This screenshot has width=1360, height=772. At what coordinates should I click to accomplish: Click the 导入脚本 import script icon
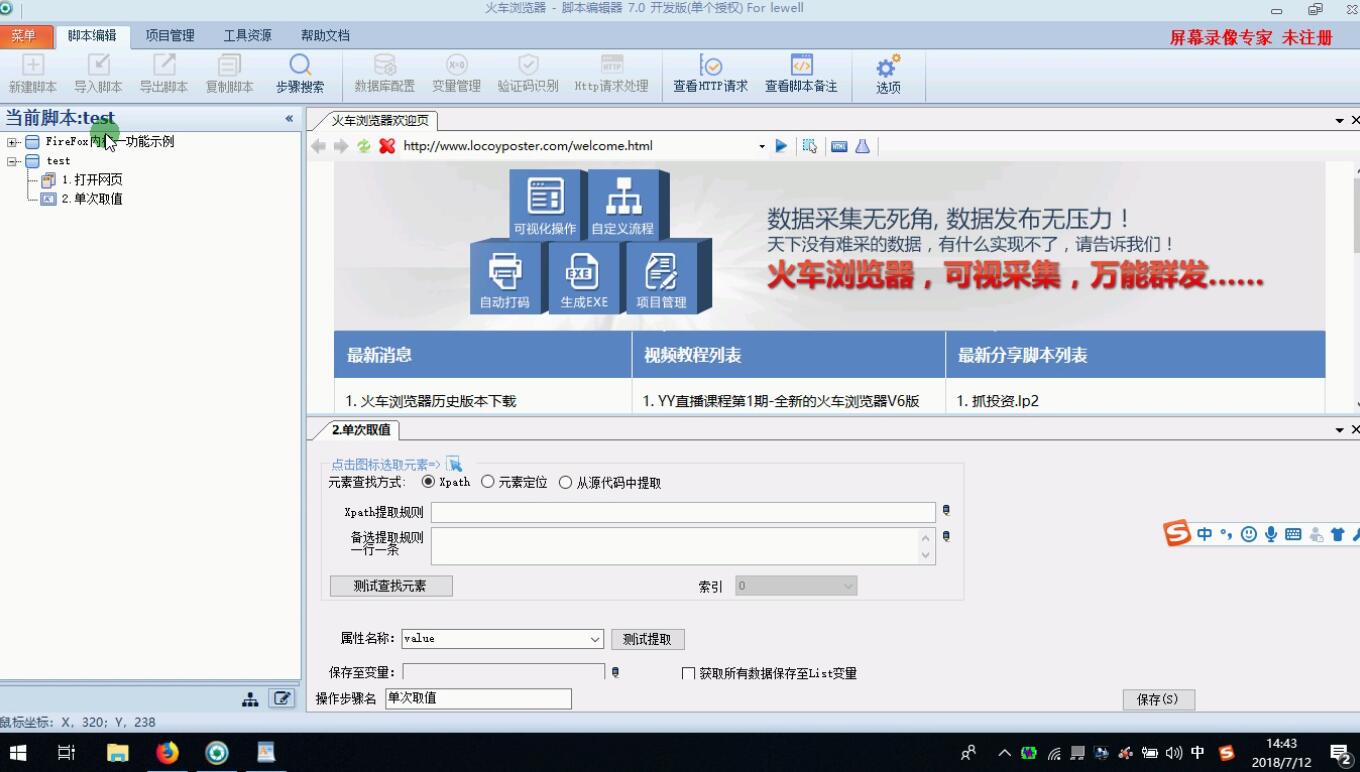pyautogui.click(x=98, y=75)
